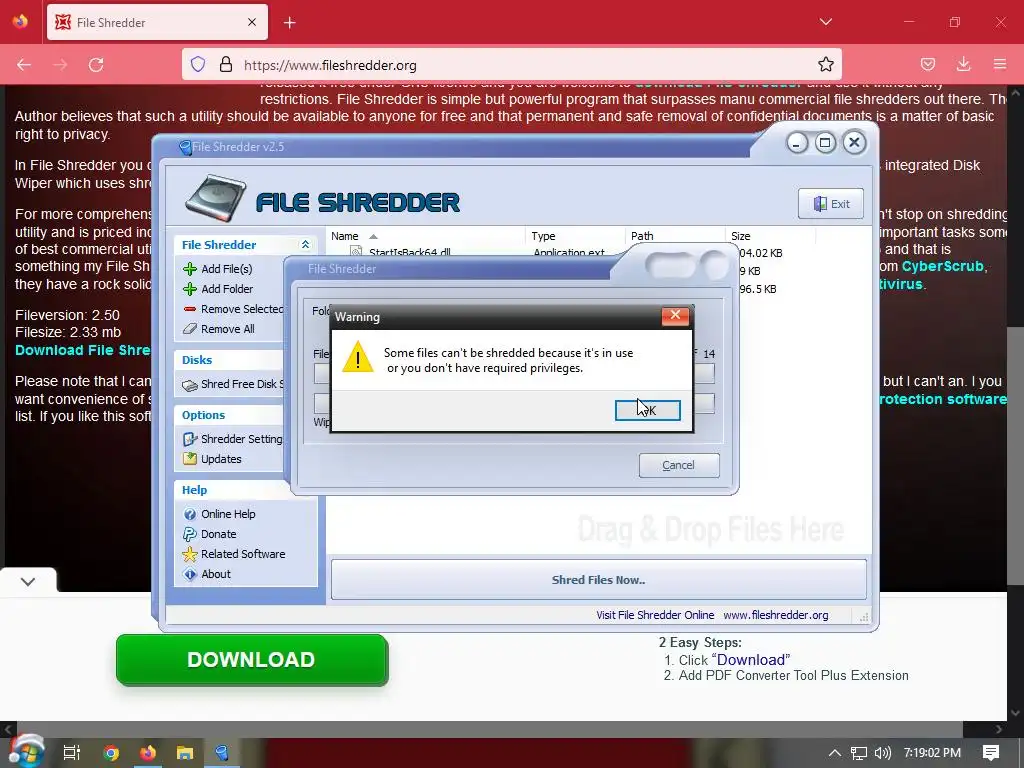This screenshot has height=768, width=1024.
Task: Click the tracking protection shield icon
Action: pos(198,65)
